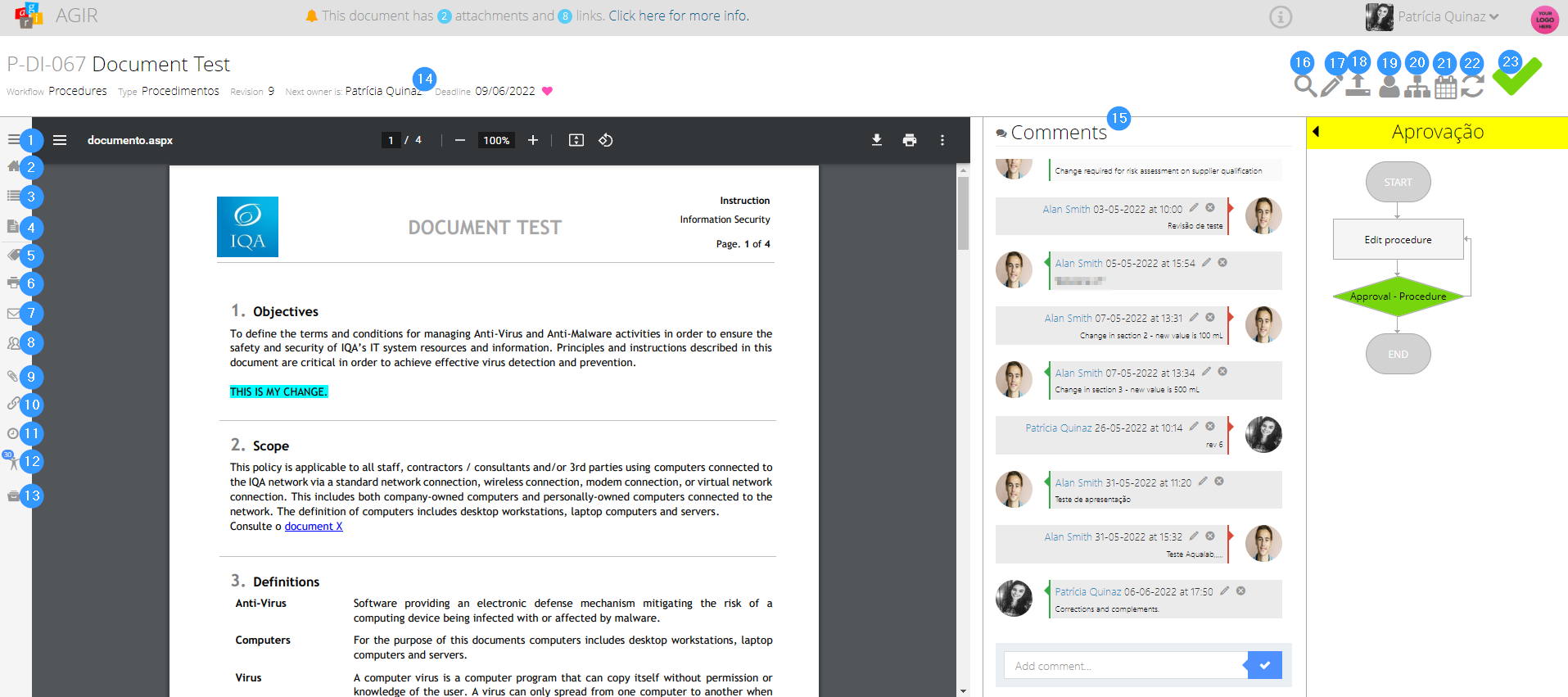Download the PDF document
1568x697 pixels.
click(877, 140)
